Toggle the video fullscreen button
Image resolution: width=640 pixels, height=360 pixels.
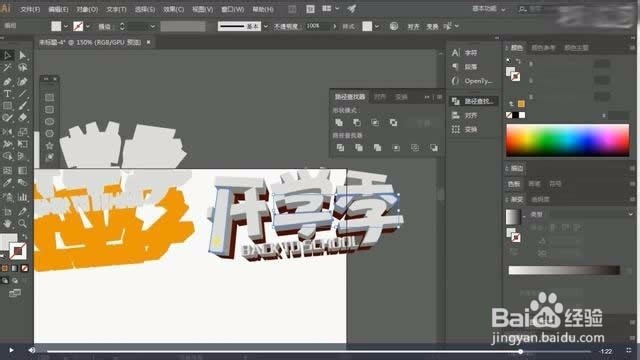pos(629,350)
